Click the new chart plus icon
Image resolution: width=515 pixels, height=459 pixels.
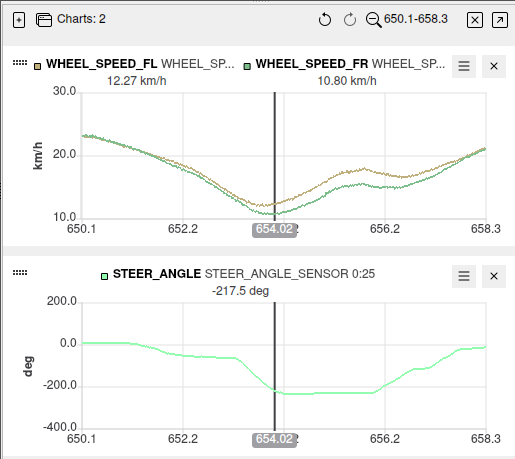point(19,20)
